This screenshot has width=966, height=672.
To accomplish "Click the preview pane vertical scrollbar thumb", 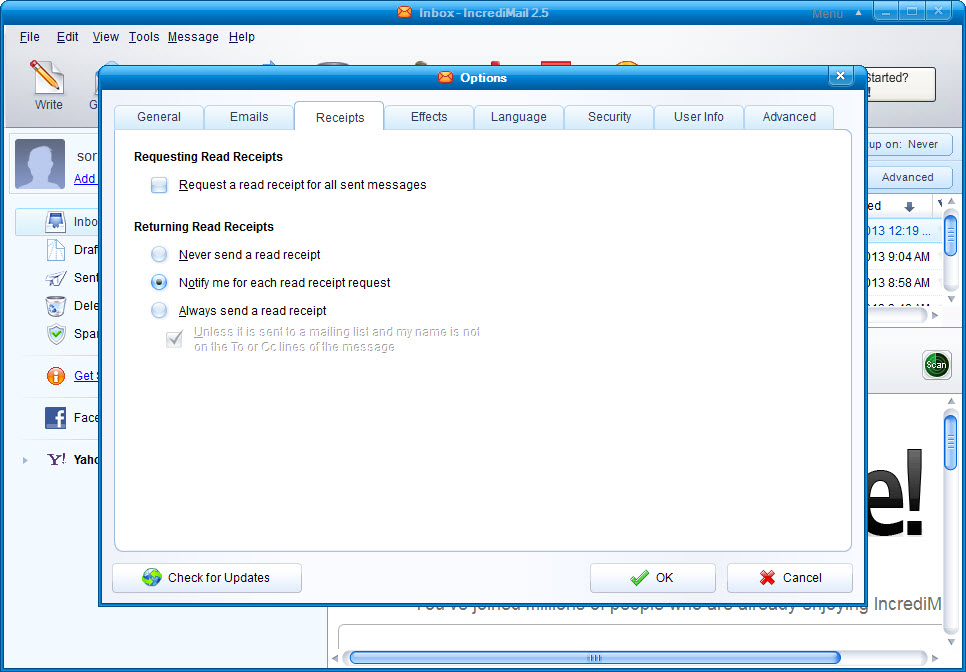I will click(x=951, y=442).
